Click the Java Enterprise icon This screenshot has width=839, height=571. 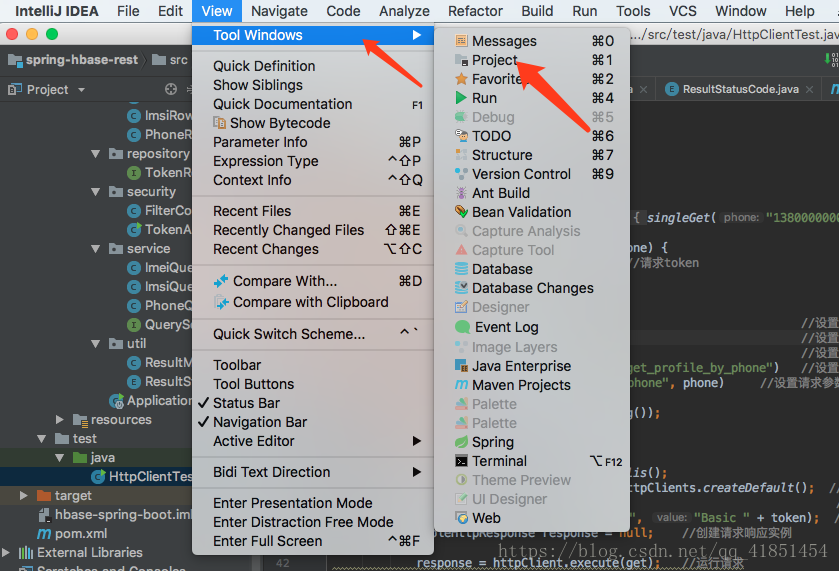pos(461,366)
